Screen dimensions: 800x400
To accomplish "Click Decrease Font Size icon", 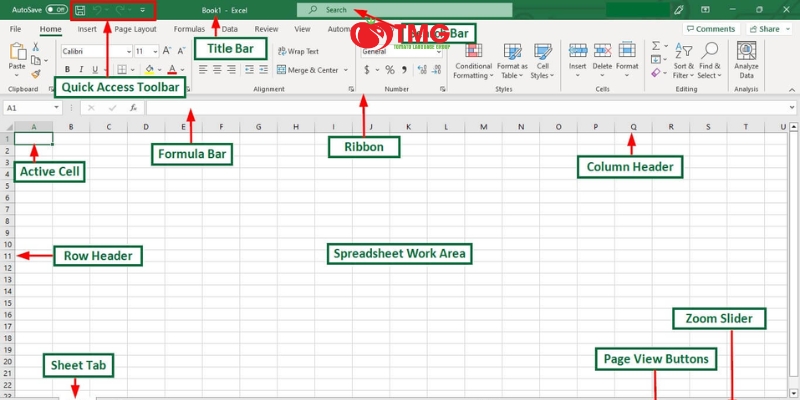I will point(181,51).
